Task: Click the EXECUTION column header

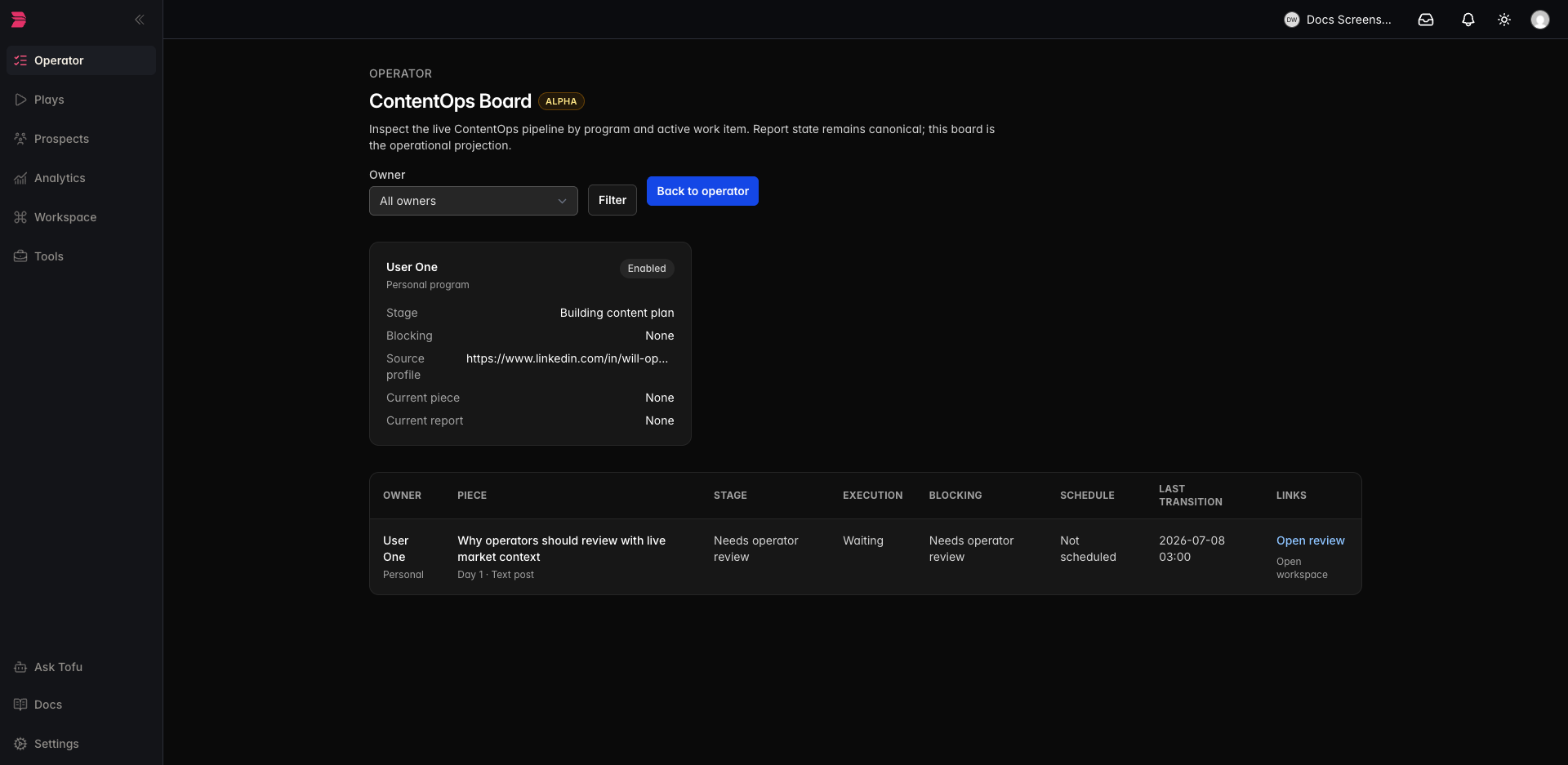Action: click(x=872, y=496)
